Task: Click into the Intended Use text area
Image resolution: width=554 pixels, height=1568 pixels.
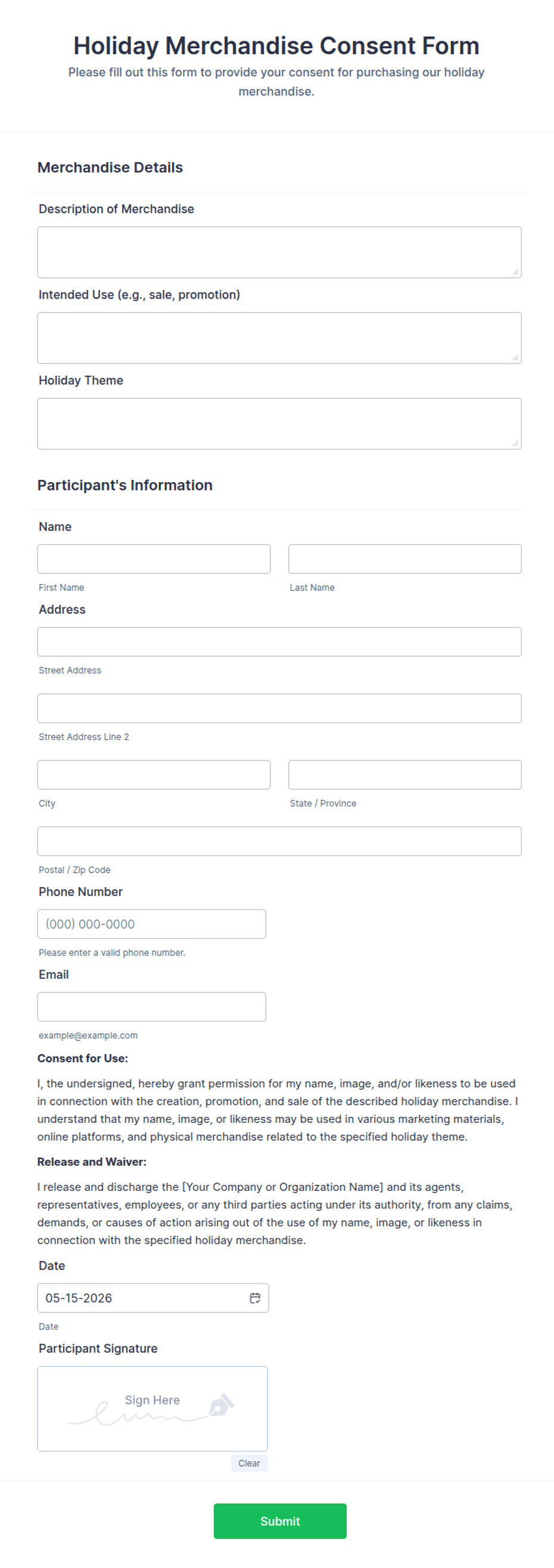Action: tap(279, 339)
